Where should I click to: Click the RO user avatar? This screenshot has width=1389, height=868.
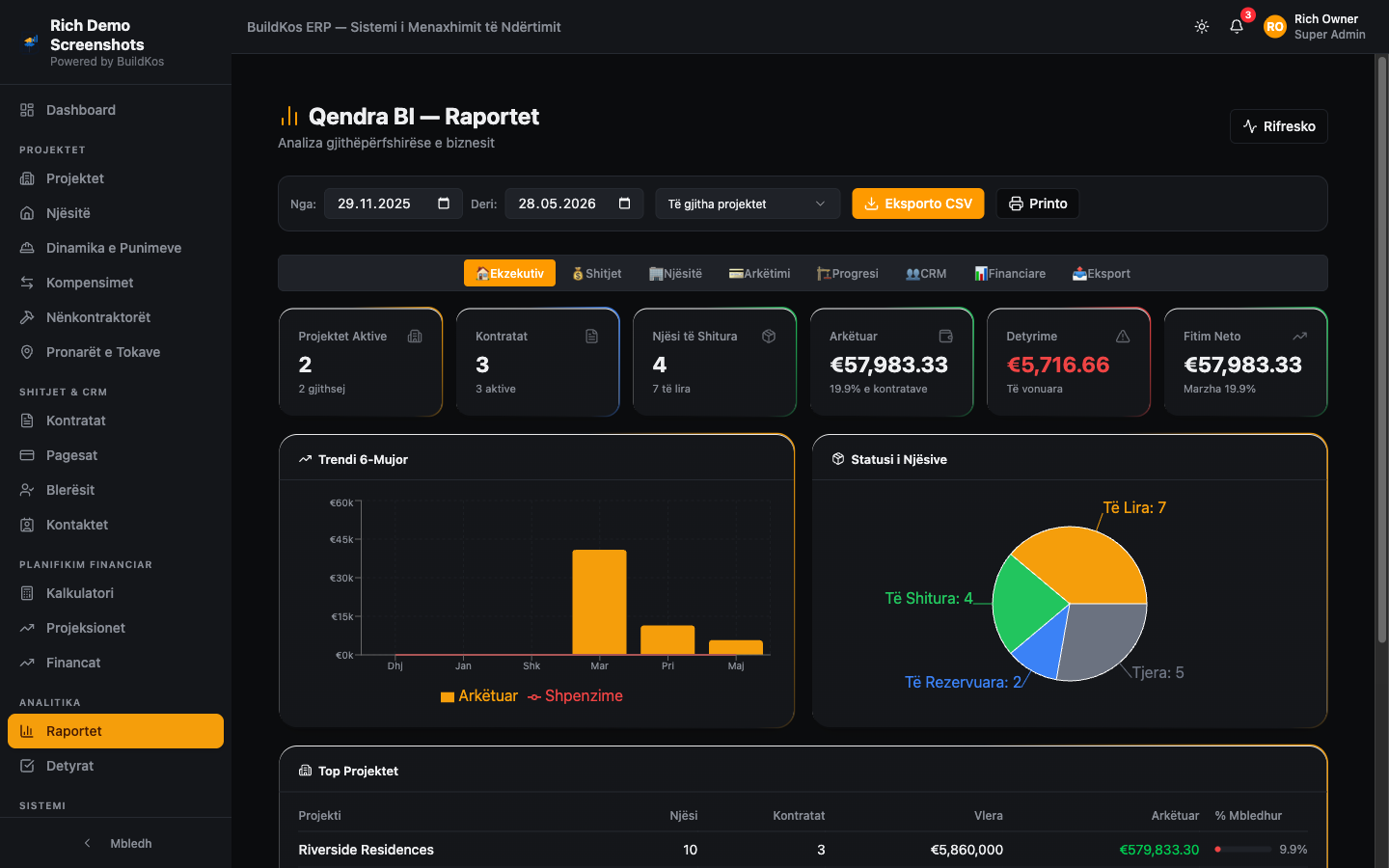click(x=1275, y=27)
